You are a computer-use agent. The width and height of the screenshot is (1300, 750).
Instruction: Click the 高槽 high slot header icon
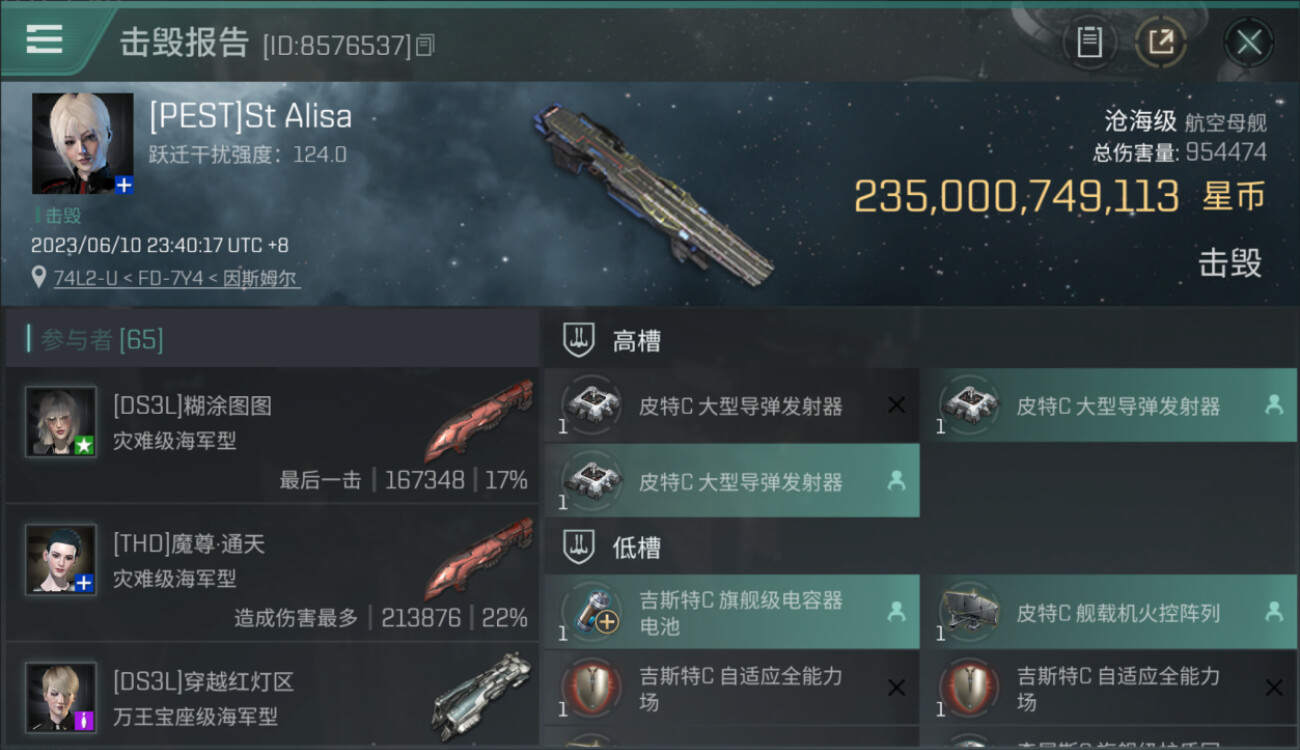pos(578,340)
